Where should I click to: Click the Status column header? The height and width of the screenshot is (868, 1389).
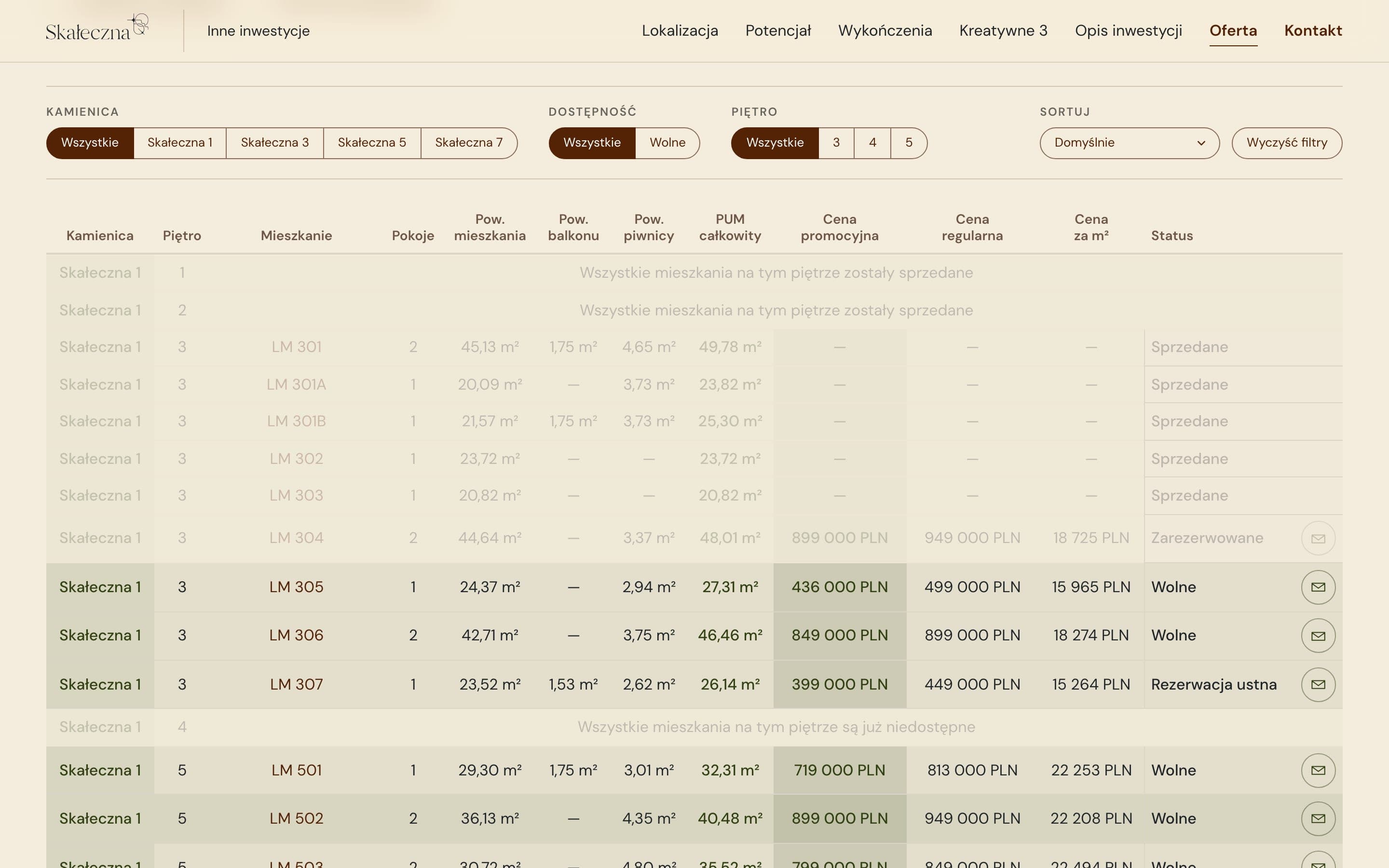(1171, 235)
